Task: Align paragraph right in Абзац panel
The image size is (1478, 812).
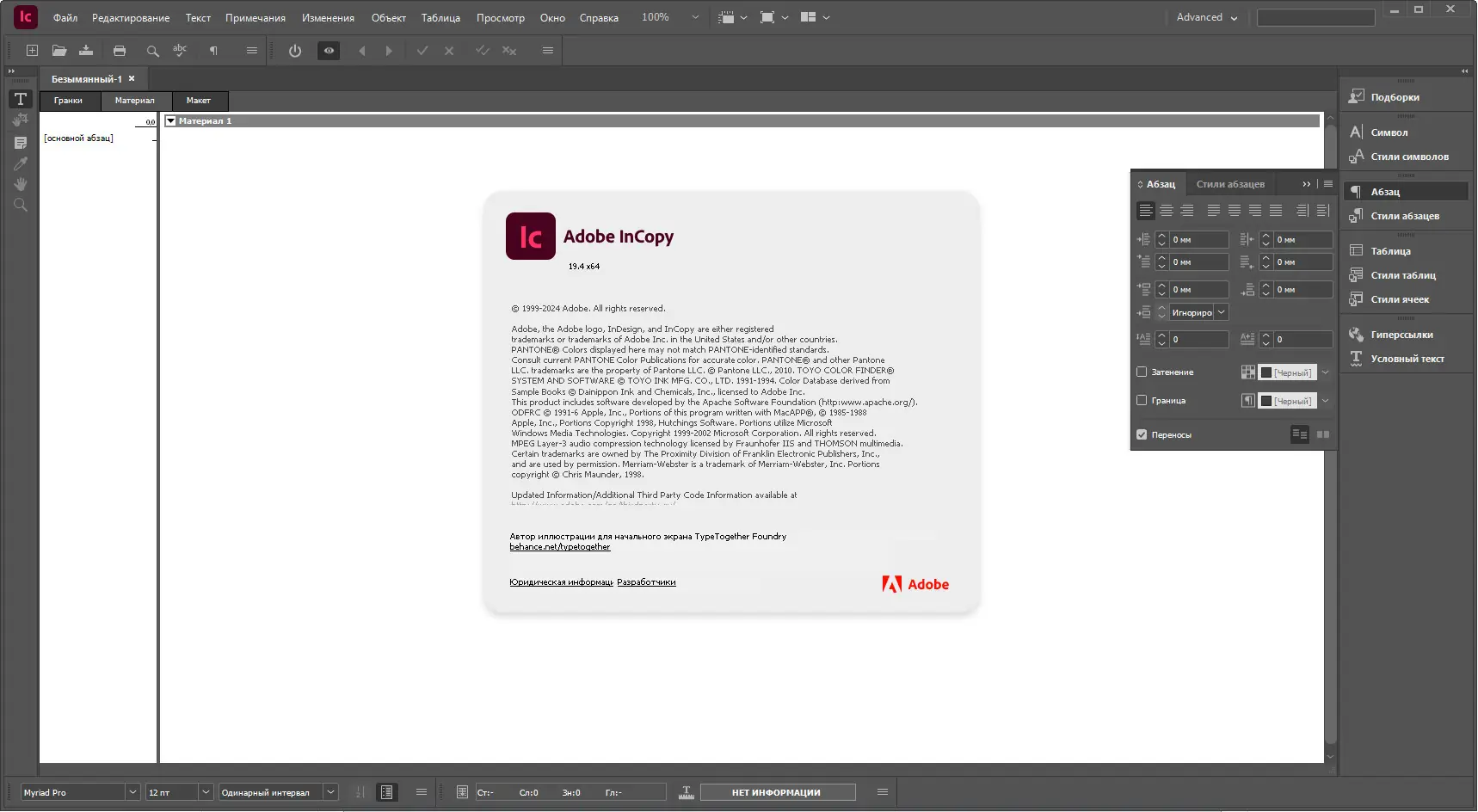Action: (1186, 211)
